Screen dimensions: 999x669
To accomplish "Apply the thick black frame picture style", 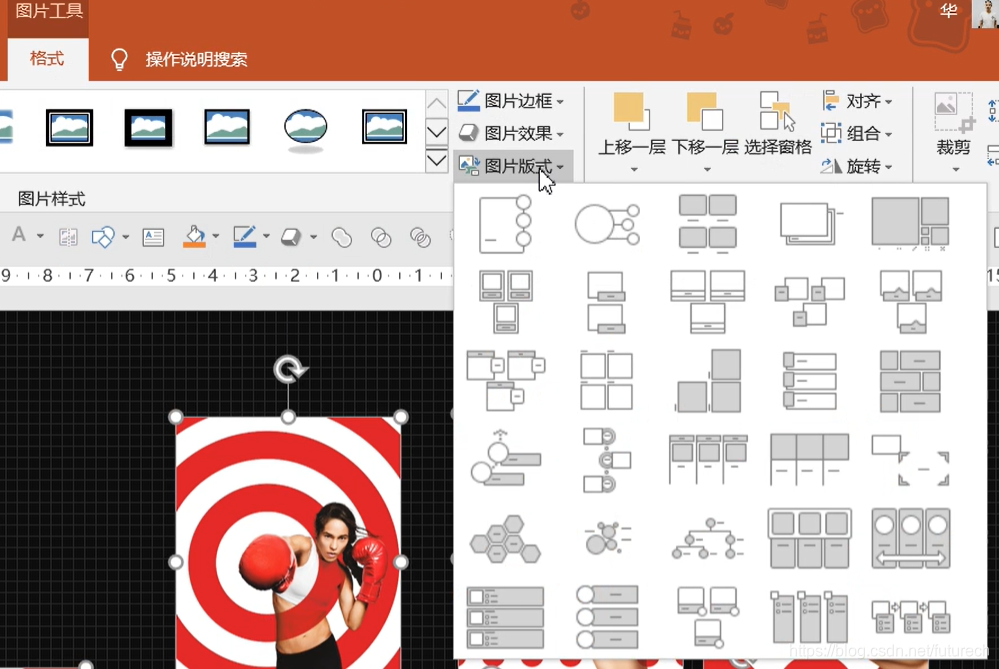I will pyautogui.click(x=148, y=127).
